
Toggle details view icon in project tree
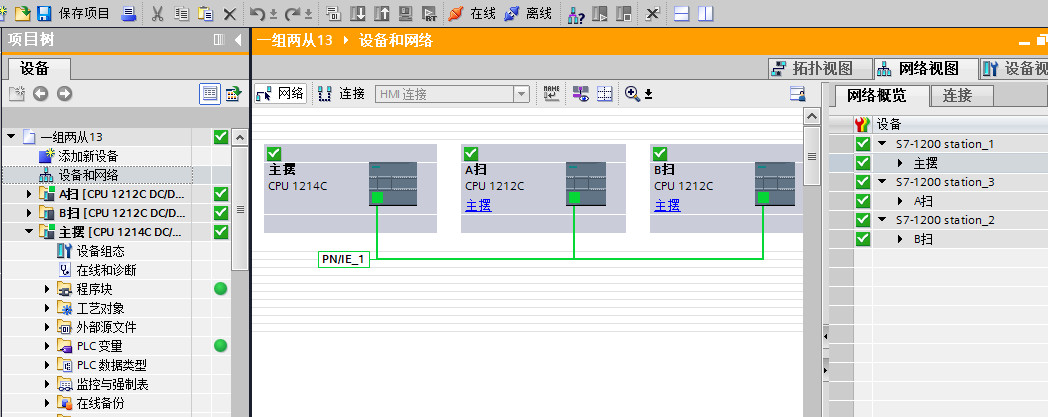tap(233, 94)
